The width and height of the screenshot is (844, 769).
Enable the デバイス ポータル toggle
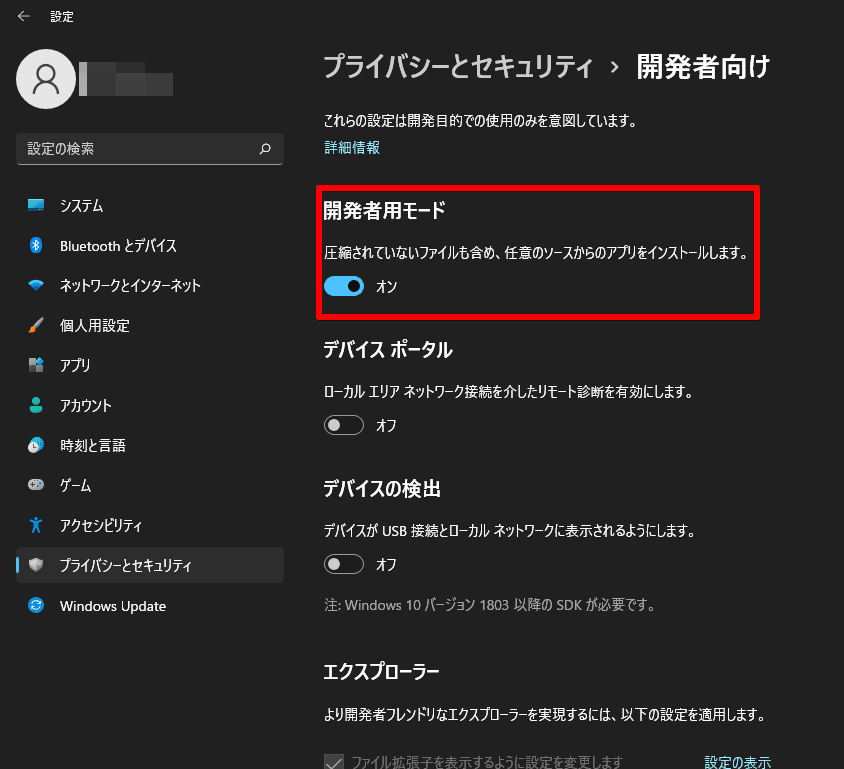(x=344, y=425)
